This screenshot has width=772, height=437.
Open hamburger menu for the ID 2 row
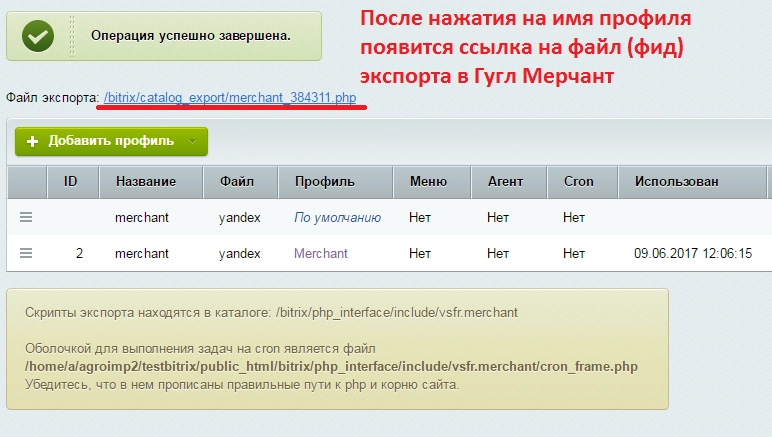pyautogui.click(x=26, y=253)
